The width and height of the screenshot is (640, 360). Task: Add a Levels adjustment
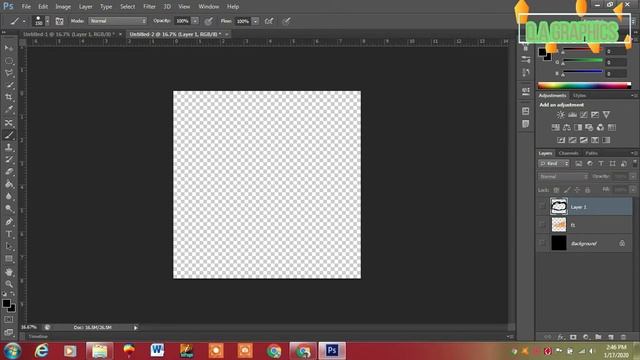point(572,115)
